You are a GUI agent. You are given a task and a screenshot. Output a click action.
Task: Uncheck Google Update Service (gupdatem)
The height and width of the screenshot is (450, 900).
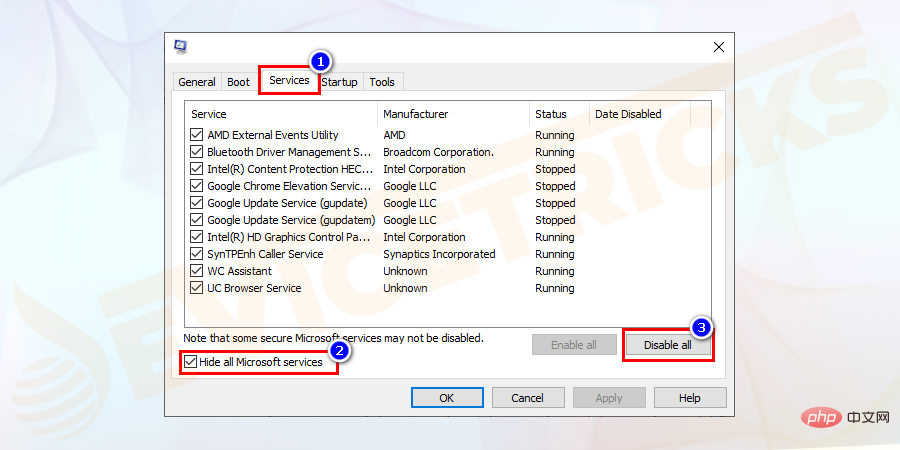pyautogui.click(x=197, y=220)
